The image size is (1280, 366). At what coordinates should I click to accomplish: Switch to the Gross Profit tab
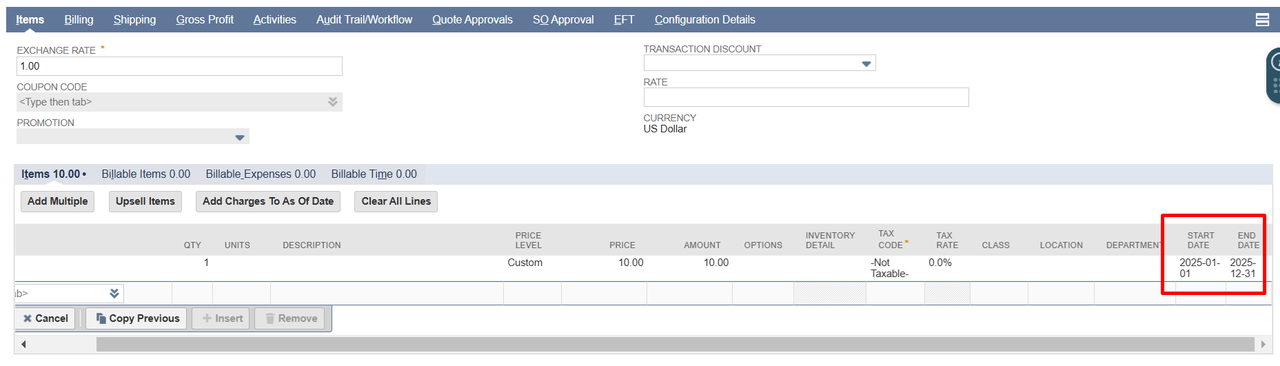coord(205,19)
